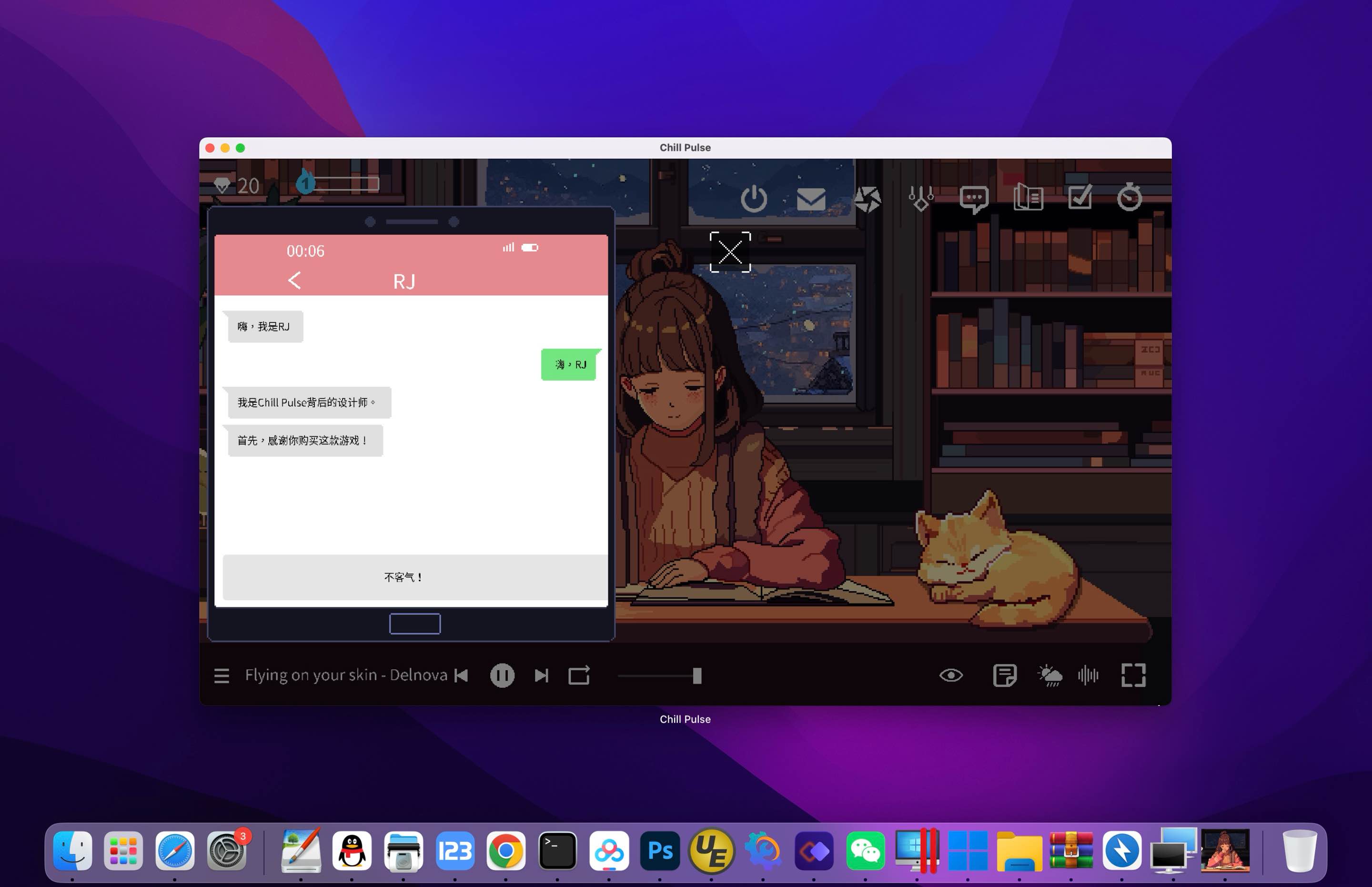1372x887 pixels.
Task: Open Launchpad in the Dock
Action: pos(123,850)
